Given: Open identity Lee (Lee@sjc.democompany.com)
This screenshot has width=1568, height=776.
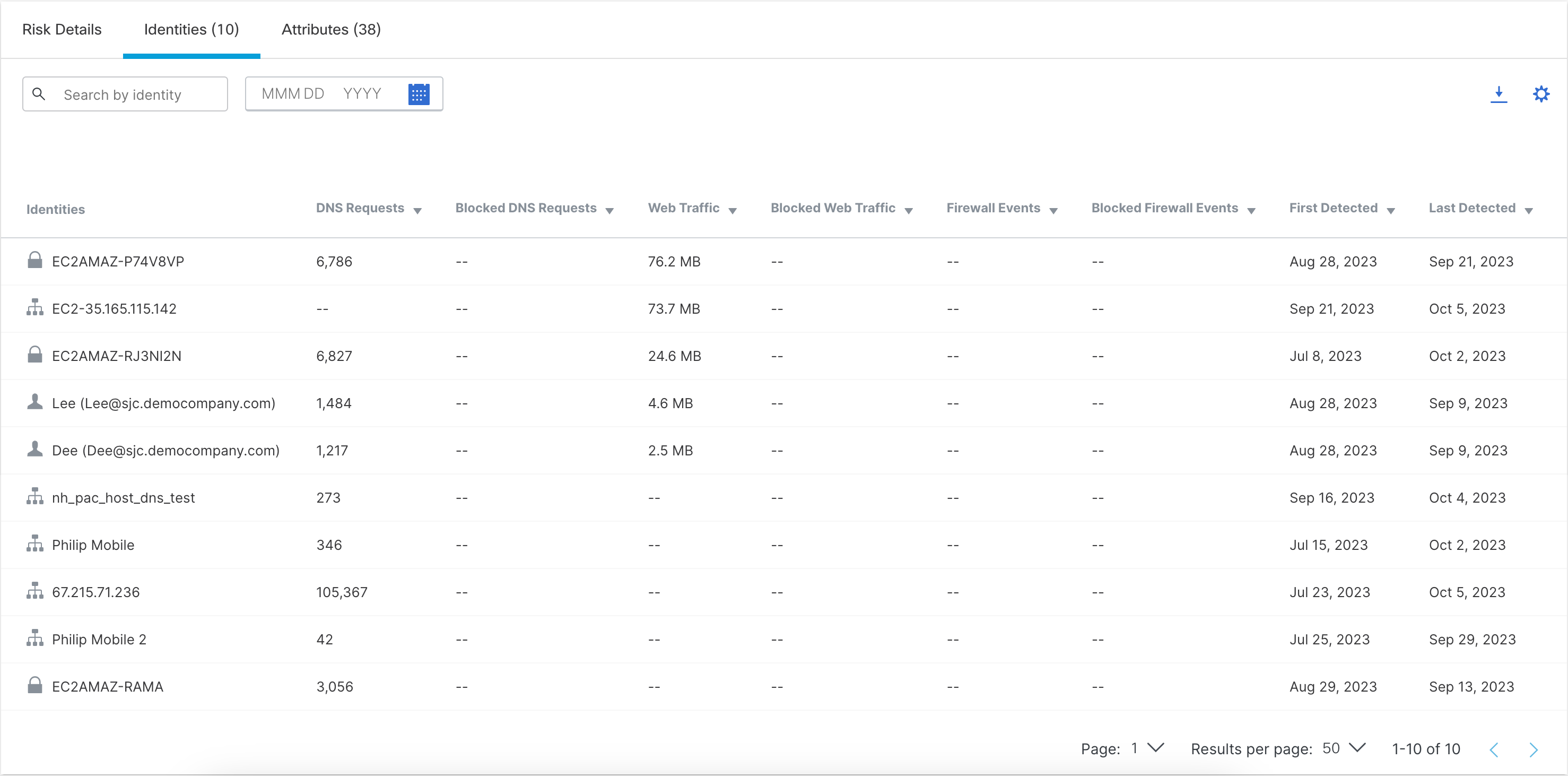Looking at the screenshot, I should pos(164,403).
